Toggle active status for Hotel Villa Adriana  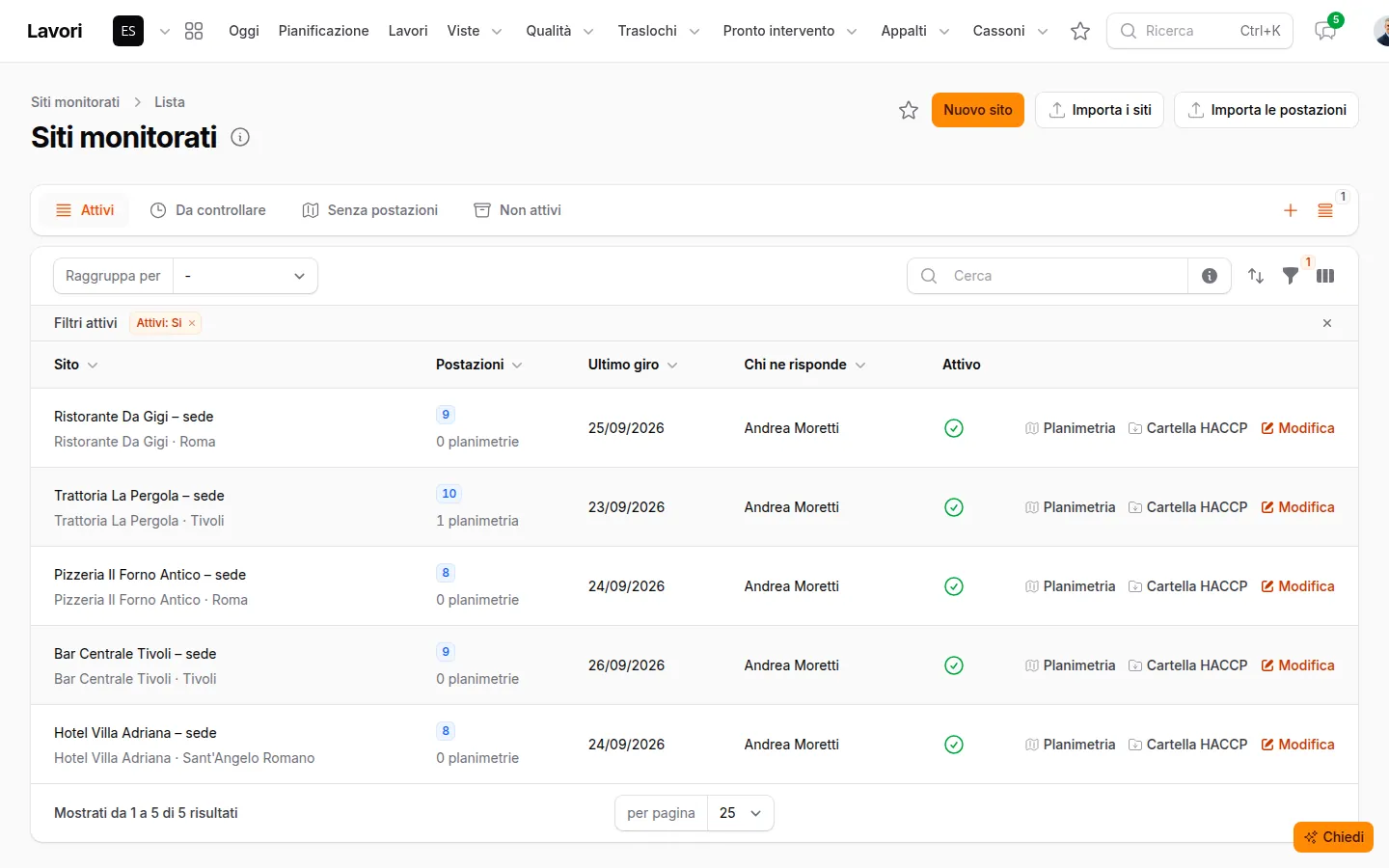pos(954,745)
